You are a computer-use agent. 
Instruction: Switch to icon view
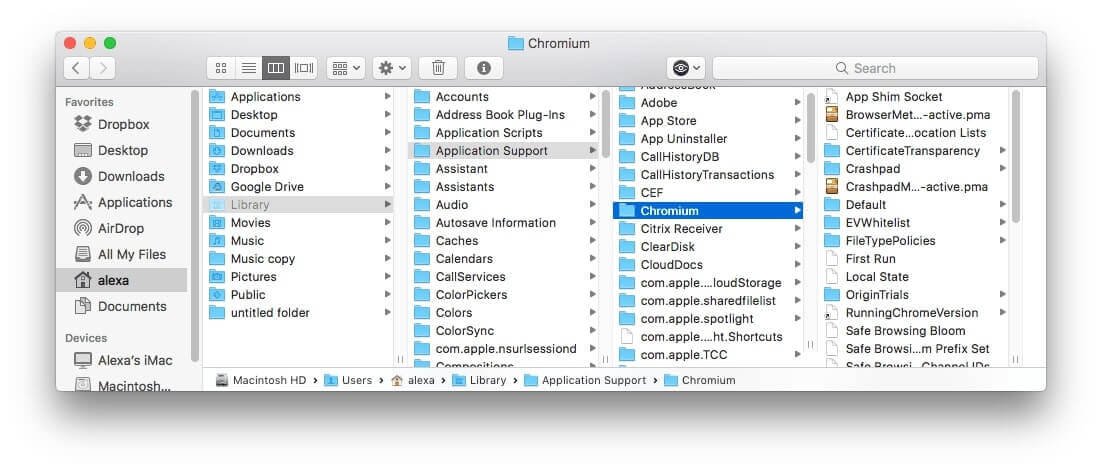tap(221, 68)
